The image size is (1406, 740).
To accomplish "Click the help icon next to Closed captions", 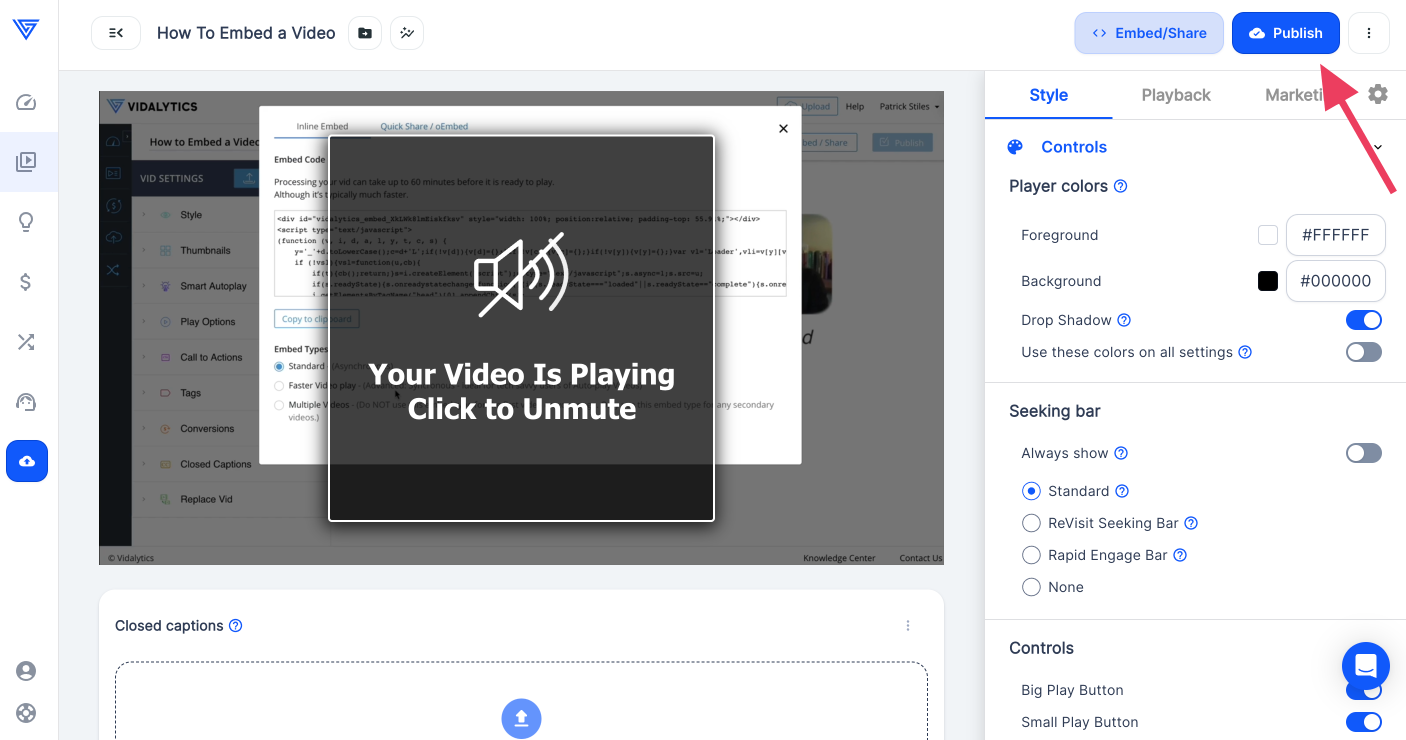I will tap(236, 626).
